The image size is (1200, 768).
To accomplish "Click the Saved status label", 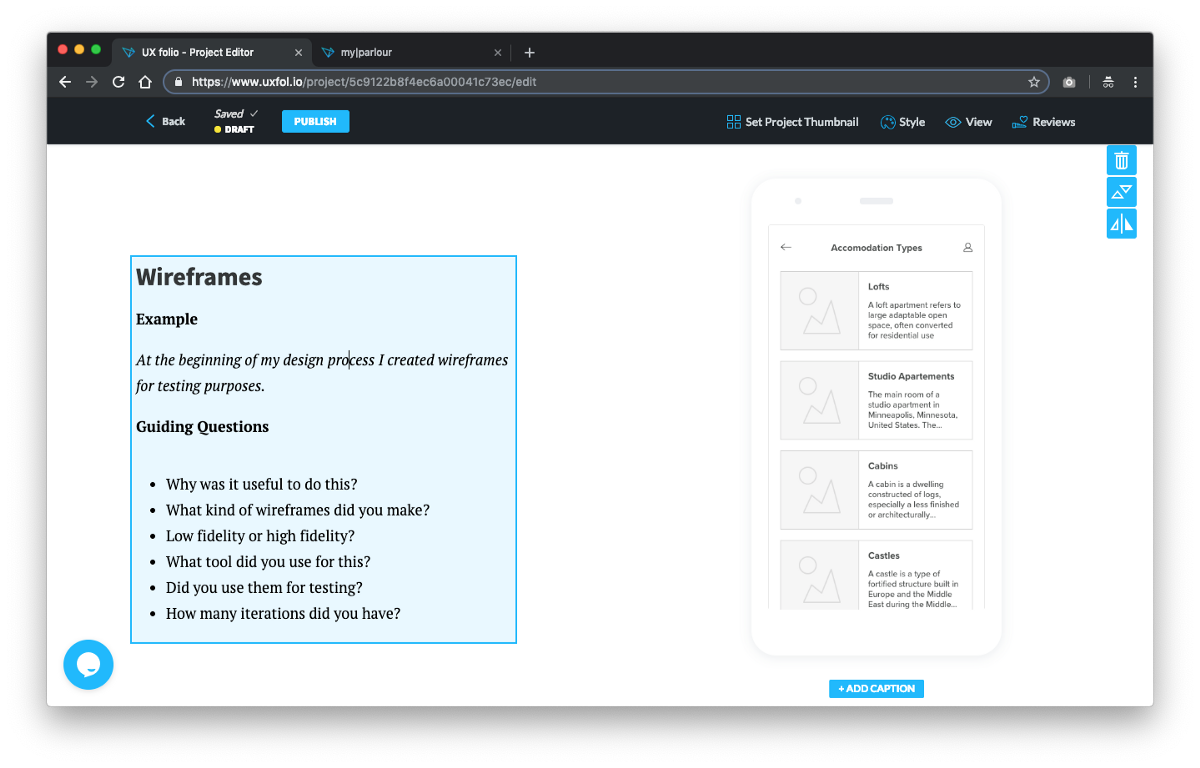I will pyautogui.click(x=236, y=114).
